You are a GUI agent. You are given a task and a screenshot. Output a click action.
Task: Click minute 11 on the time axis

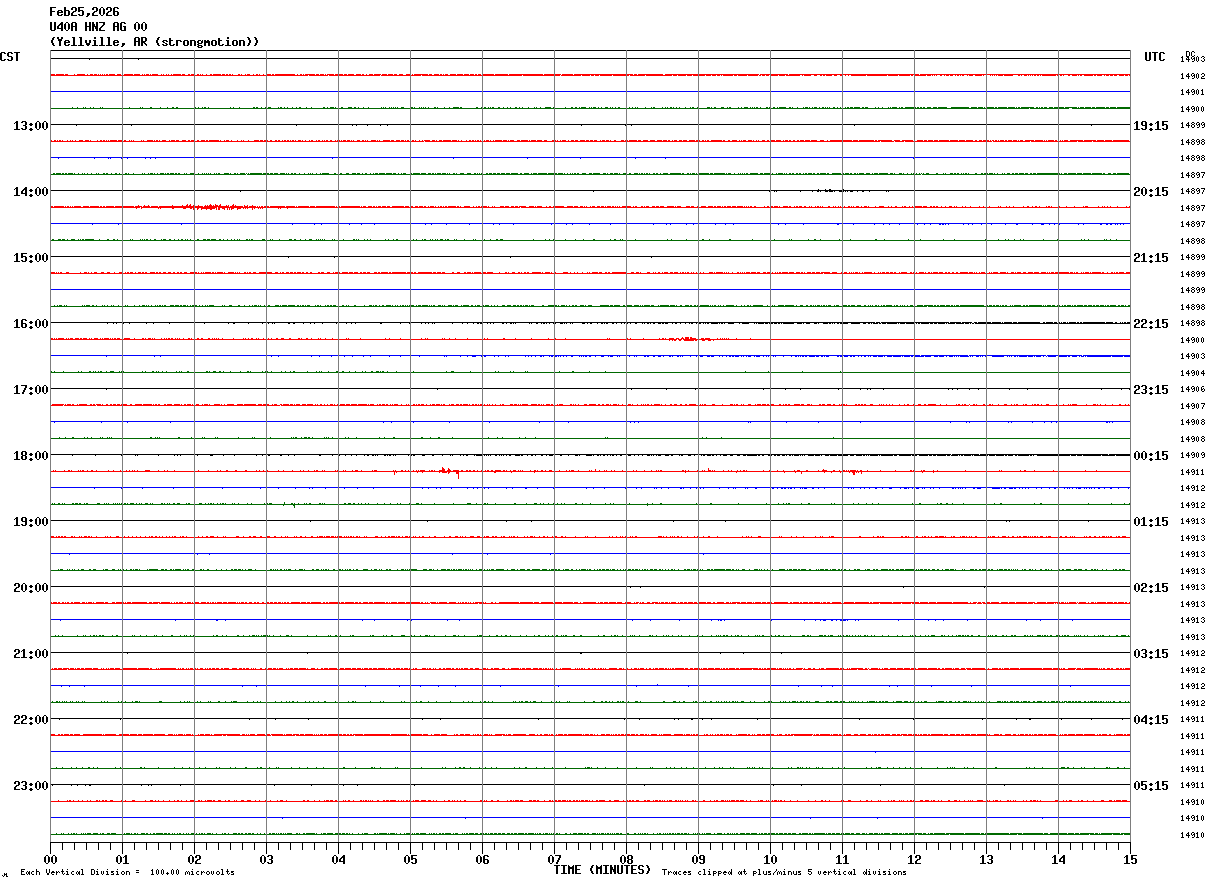point(843,859)
